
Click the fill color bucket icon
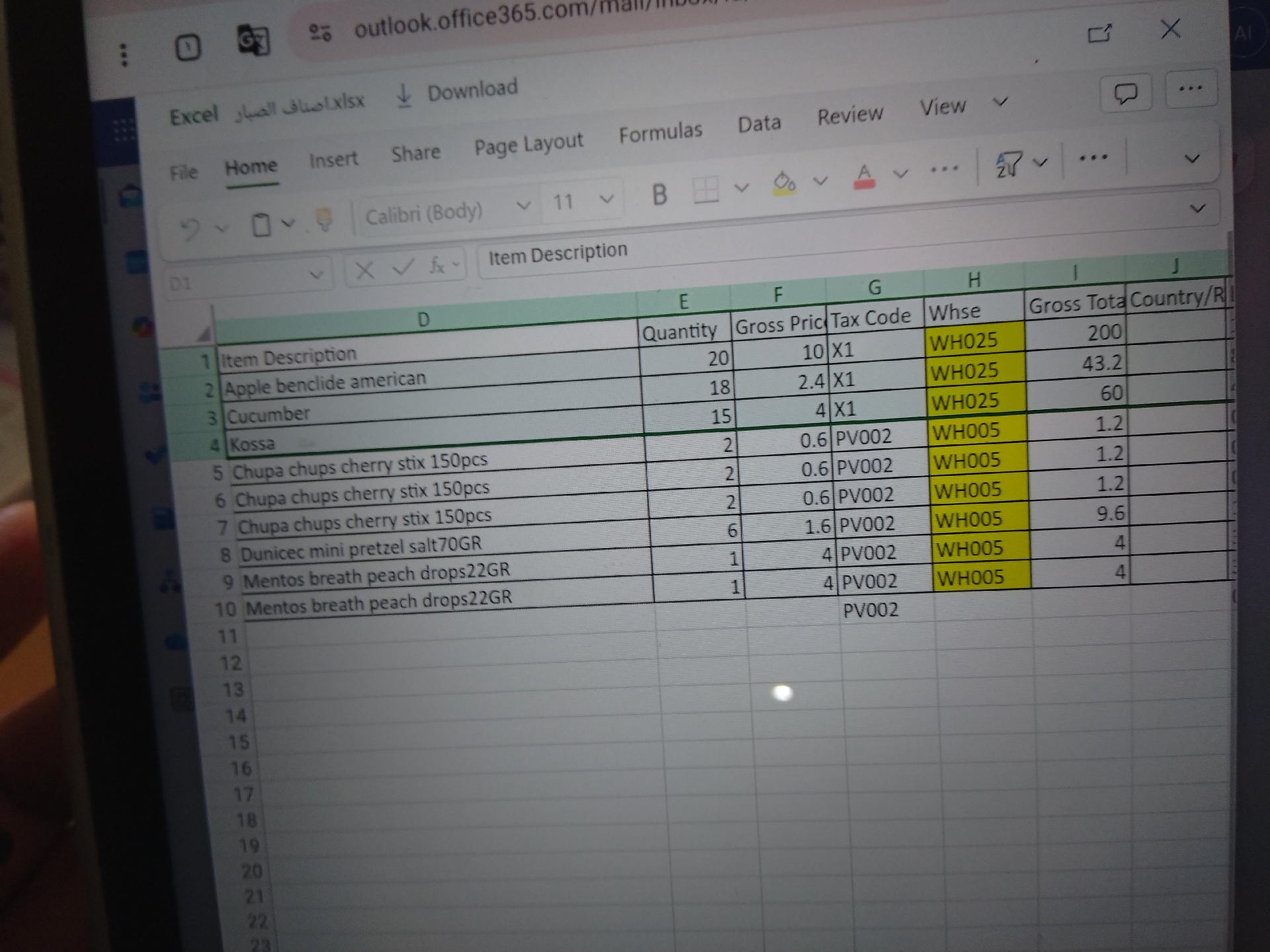click(784, 182)
